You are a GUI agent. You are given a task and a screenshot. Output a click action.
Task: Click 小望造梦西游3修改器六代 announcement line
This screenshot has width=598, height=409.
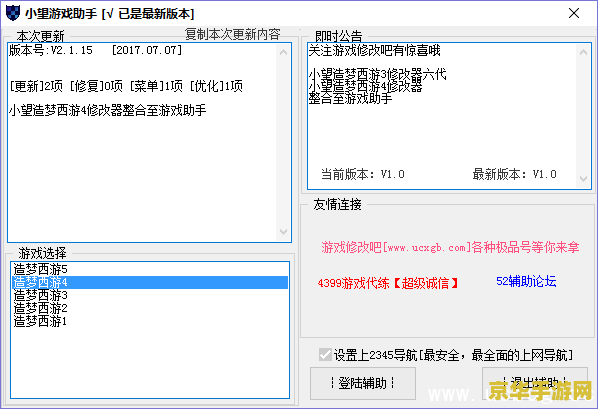click(378, 74)
